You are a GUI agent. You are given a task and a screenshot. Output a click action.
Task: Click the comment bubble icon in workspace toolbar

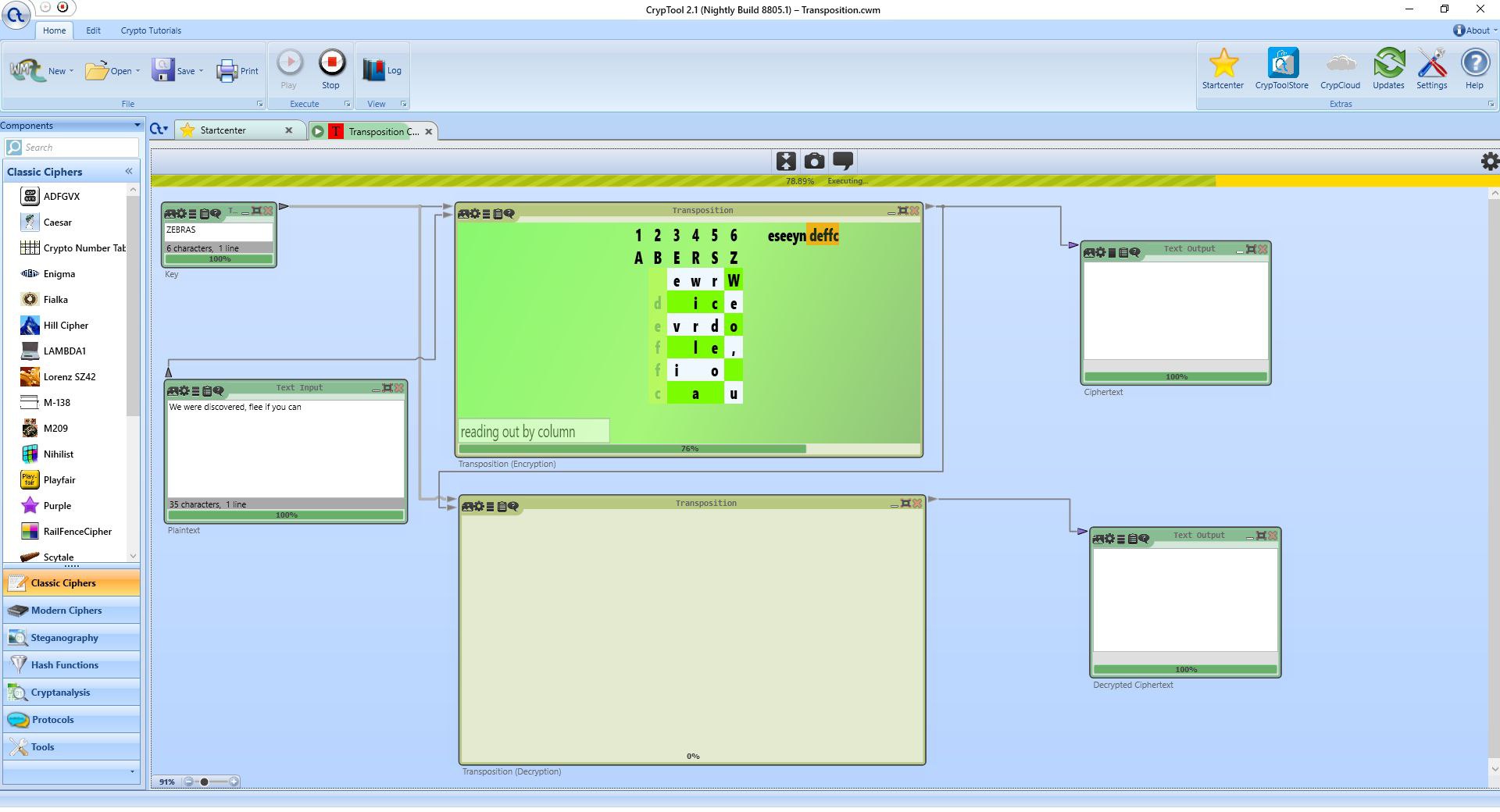coord(843,161)
